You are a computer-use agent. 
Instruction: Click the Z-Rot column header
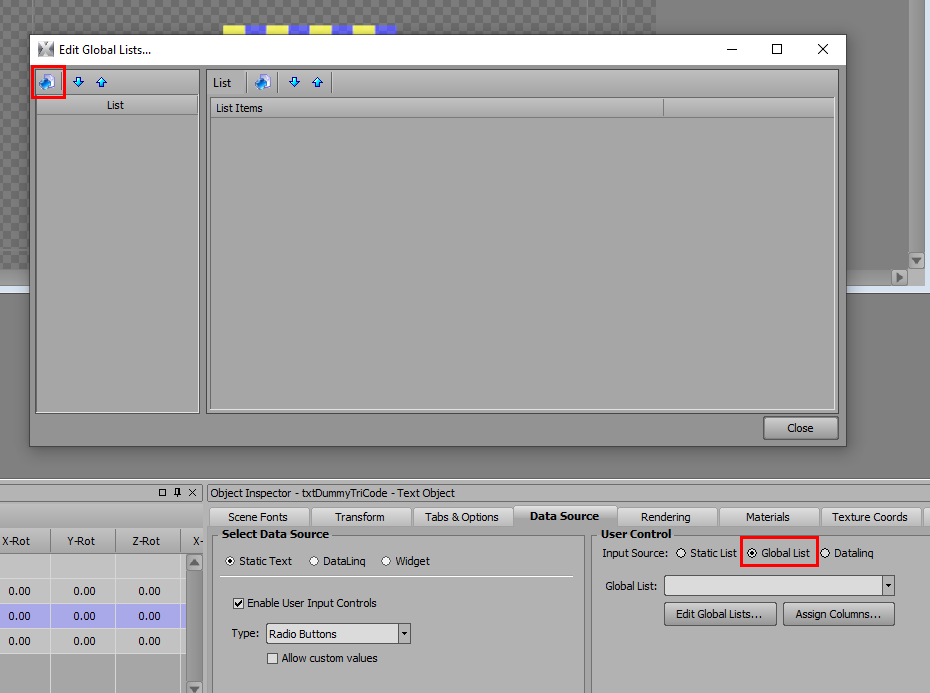coord(148,541)
